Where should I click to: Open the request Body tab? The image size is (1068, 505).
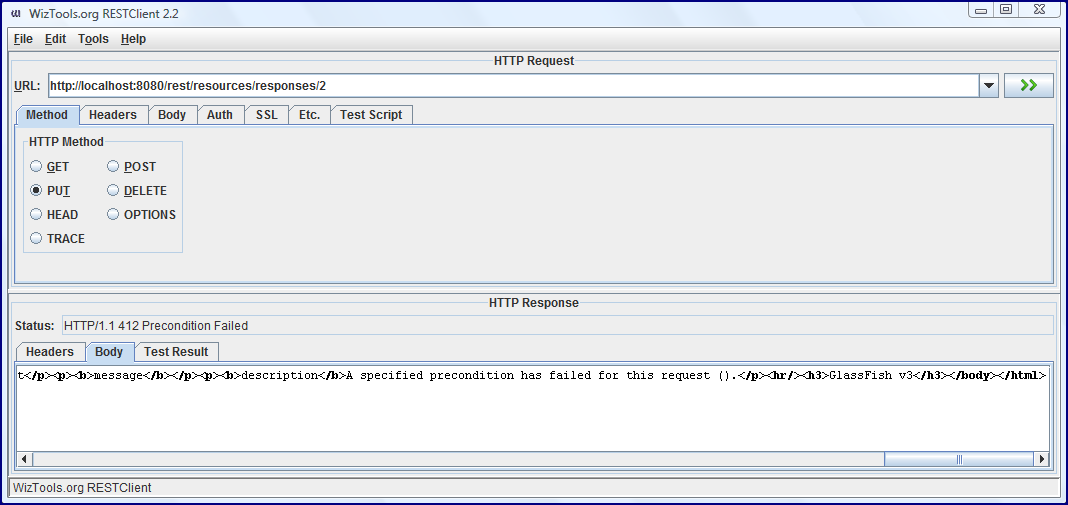click(172, 115)
